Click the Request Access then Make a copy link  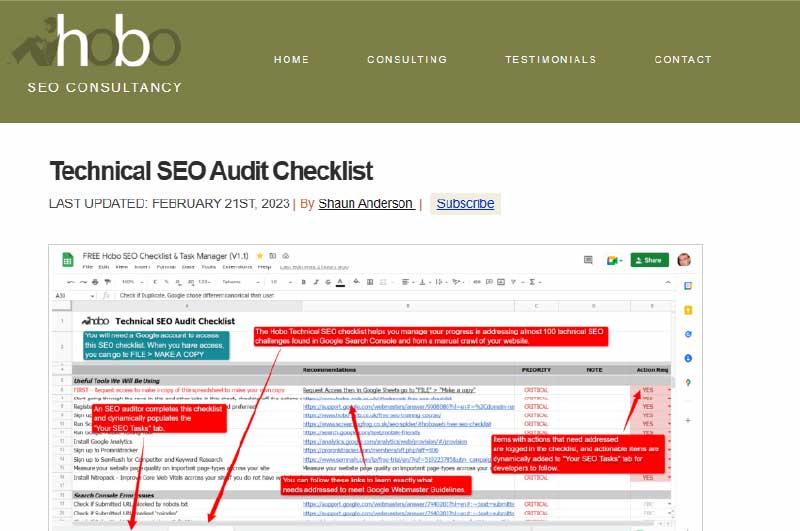coord(389,390)
